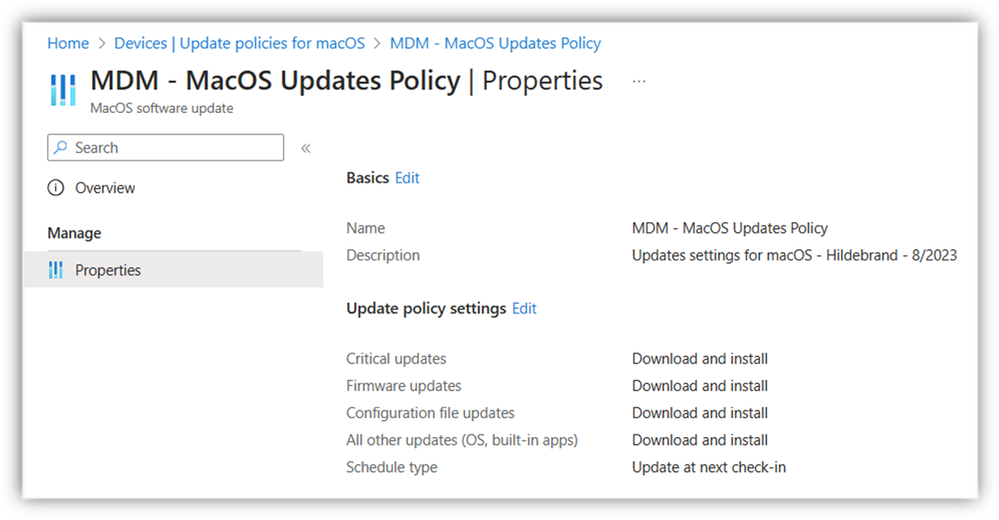Edit the Basics section
999x520 pixels.
[407, 178]
